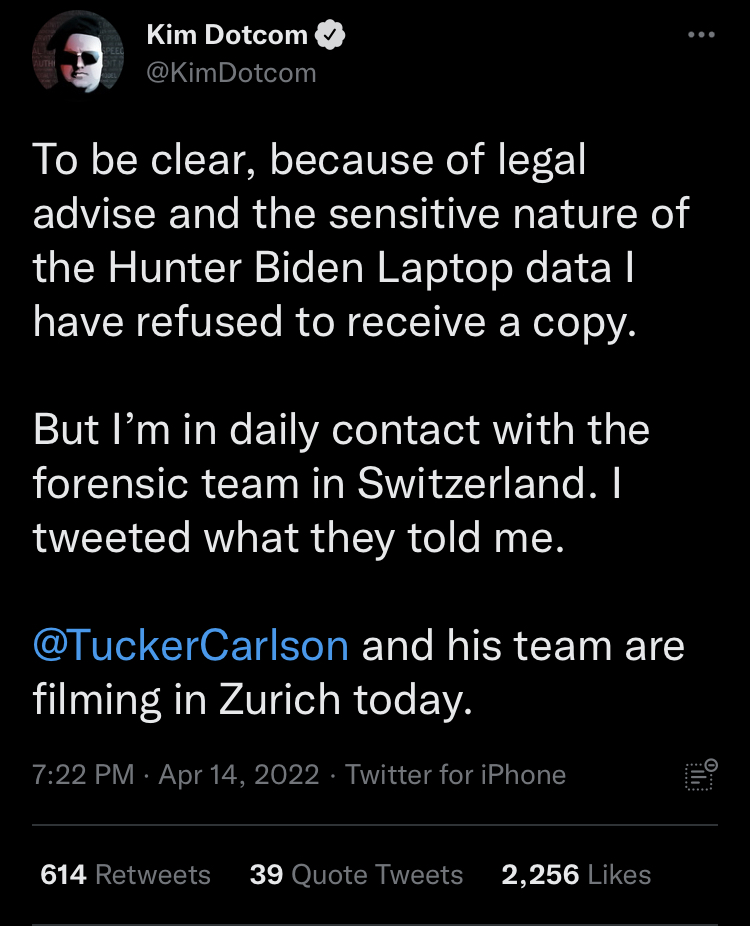Tap the 'But I'm in daily contact' line

tap(341, 429)
